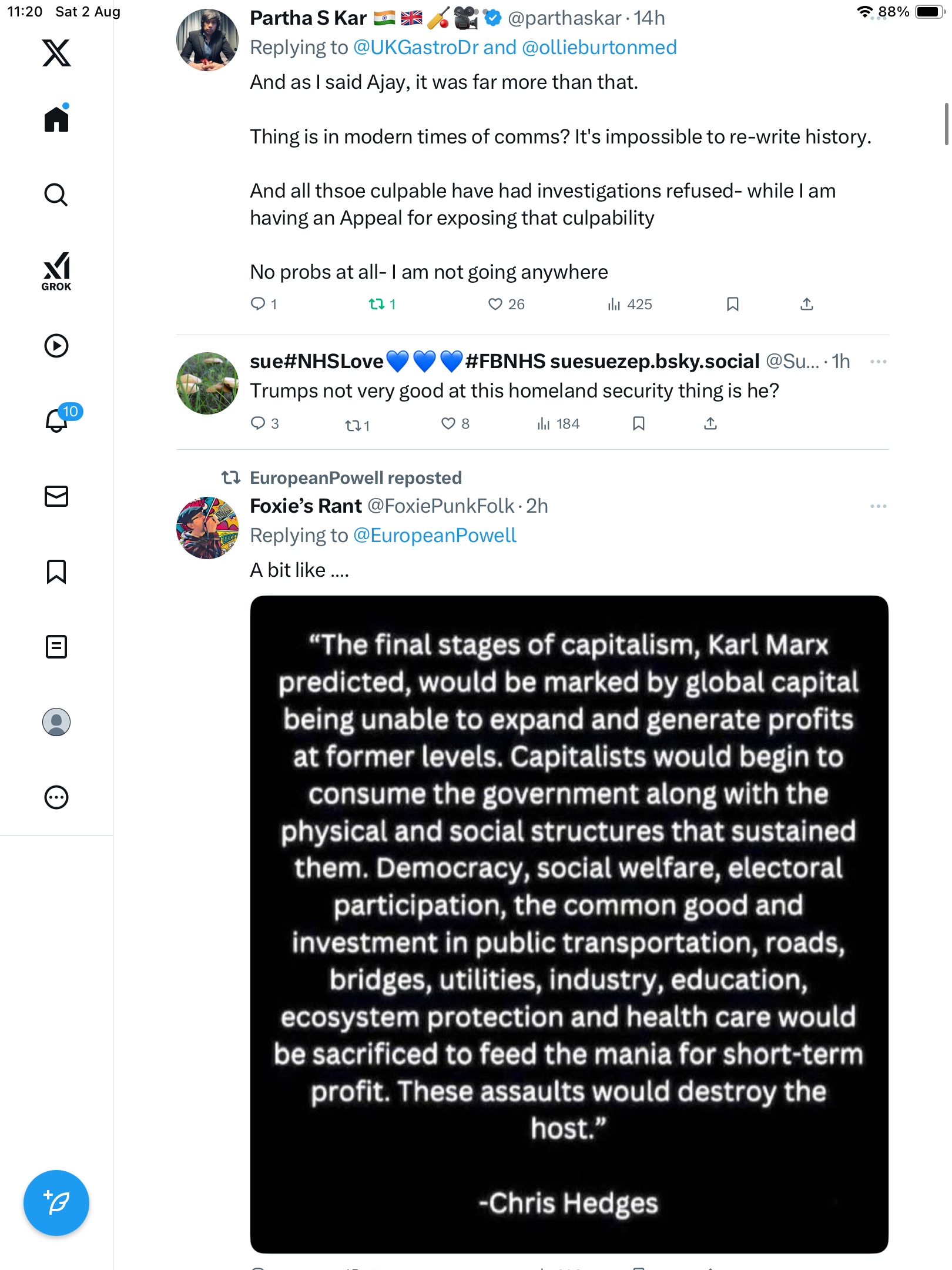This screenshot has height=1270, width=952.
Task: Share Partha S Kar's reply
Action: click(807, 304)
